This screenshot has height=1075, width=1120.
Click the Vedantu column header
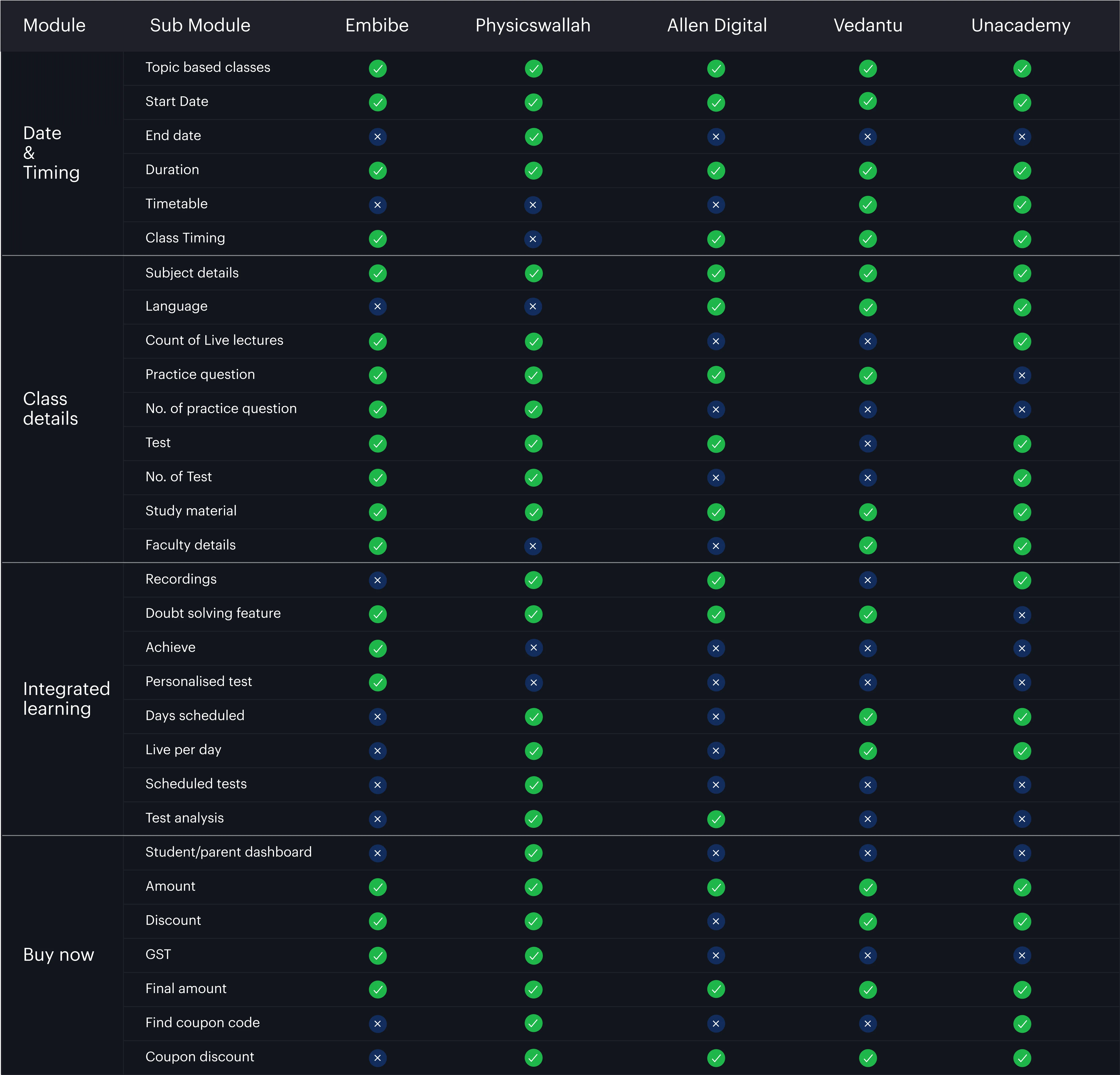[868, 25]
